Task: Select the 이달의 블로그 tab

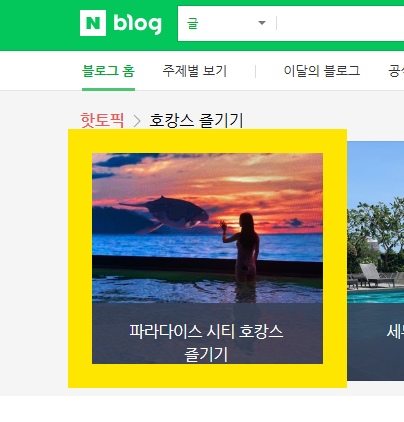Action: coord(322,71)
